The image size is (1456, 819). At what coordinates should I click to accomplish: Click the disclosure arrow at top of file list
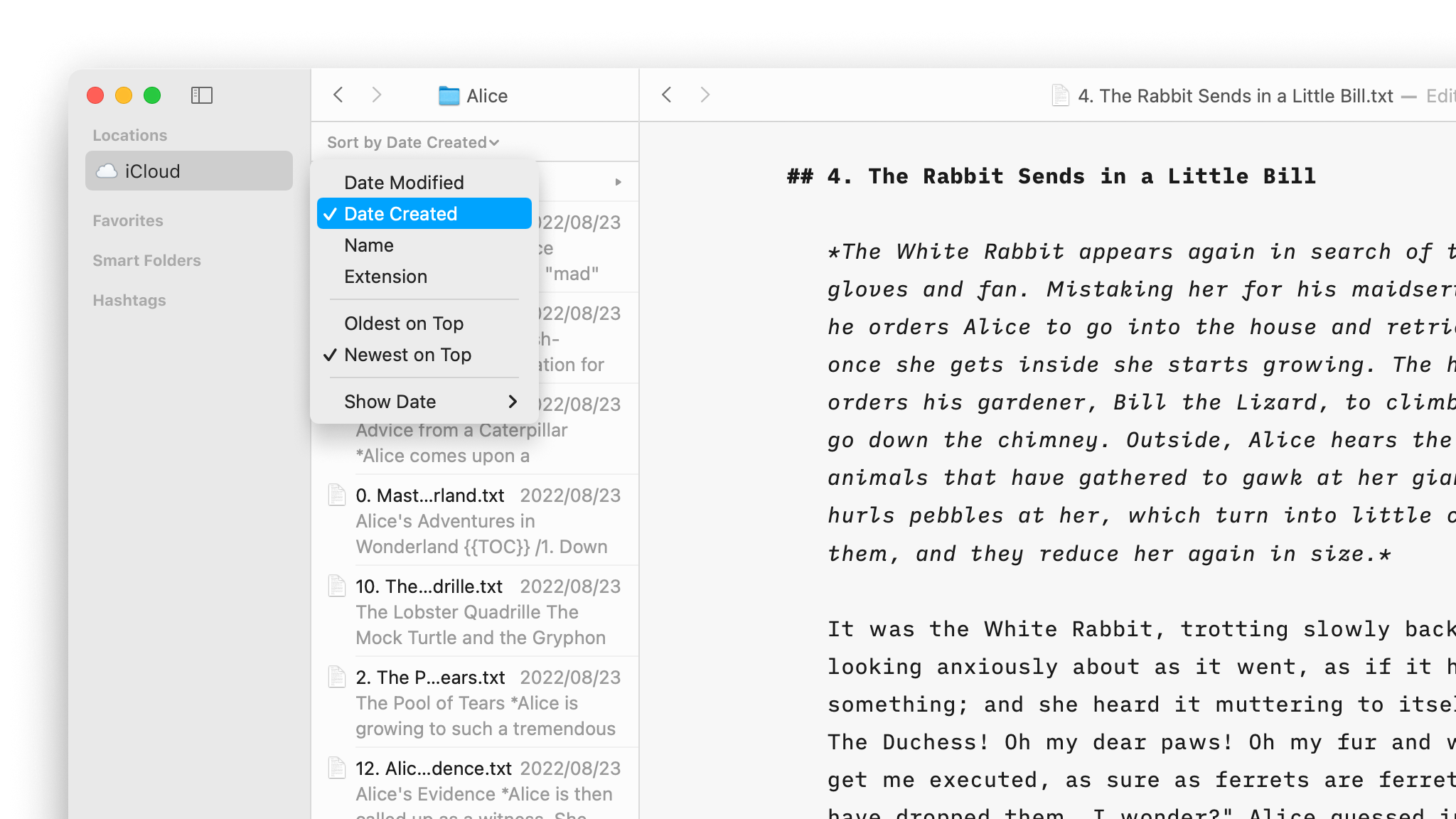618,181
